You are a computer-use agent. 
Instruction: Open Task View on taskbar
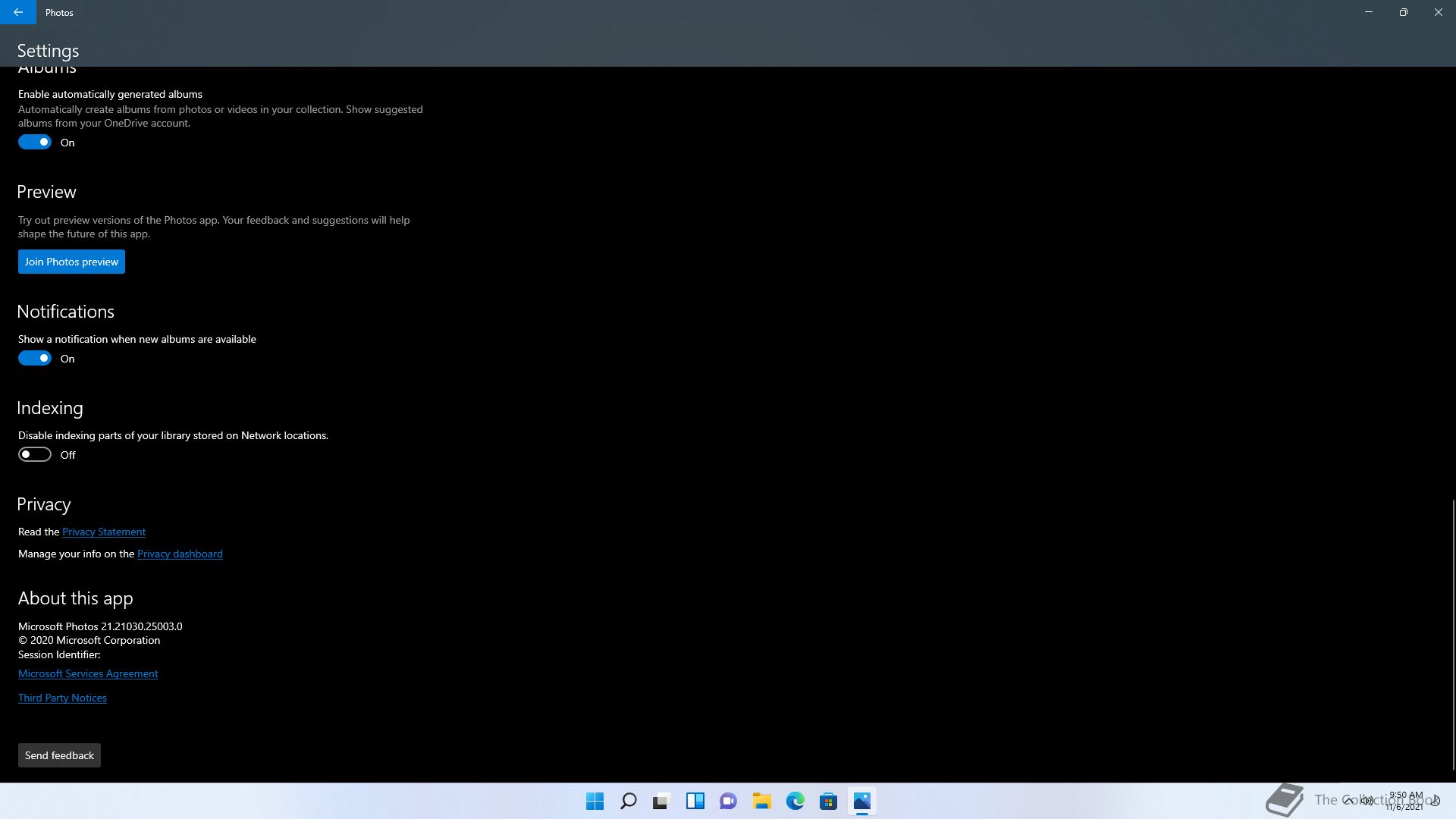click(662, 801)
